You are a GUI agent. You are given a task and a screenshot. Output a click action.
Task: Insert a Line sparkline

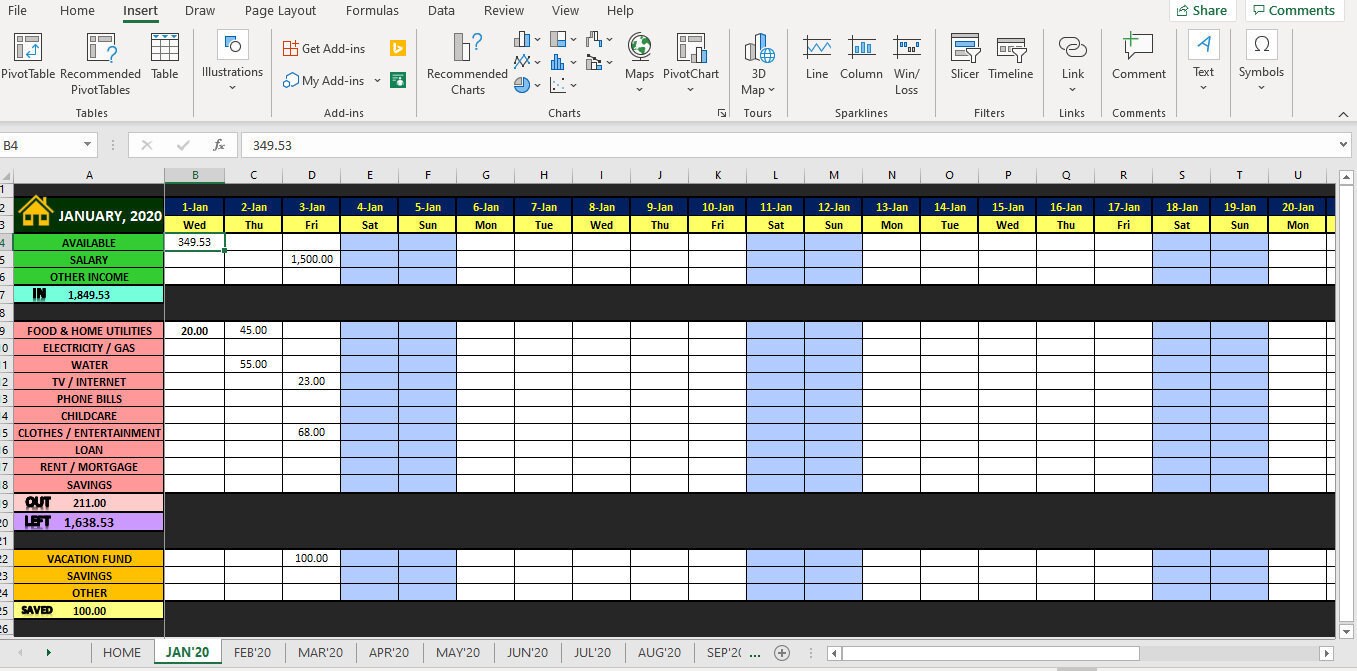[816, 60]
